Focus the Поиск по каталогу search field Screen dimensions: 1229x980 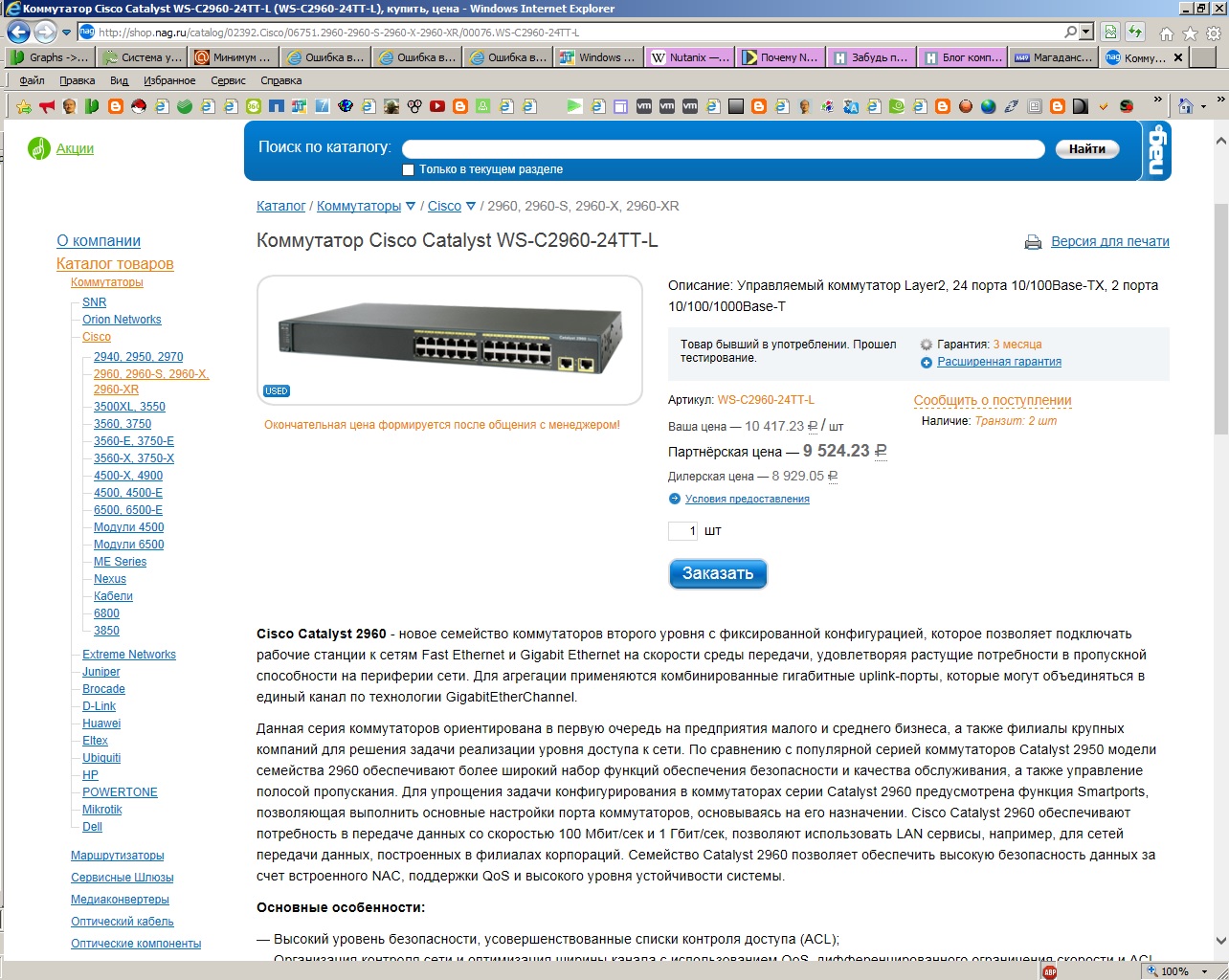coord(724,149)
